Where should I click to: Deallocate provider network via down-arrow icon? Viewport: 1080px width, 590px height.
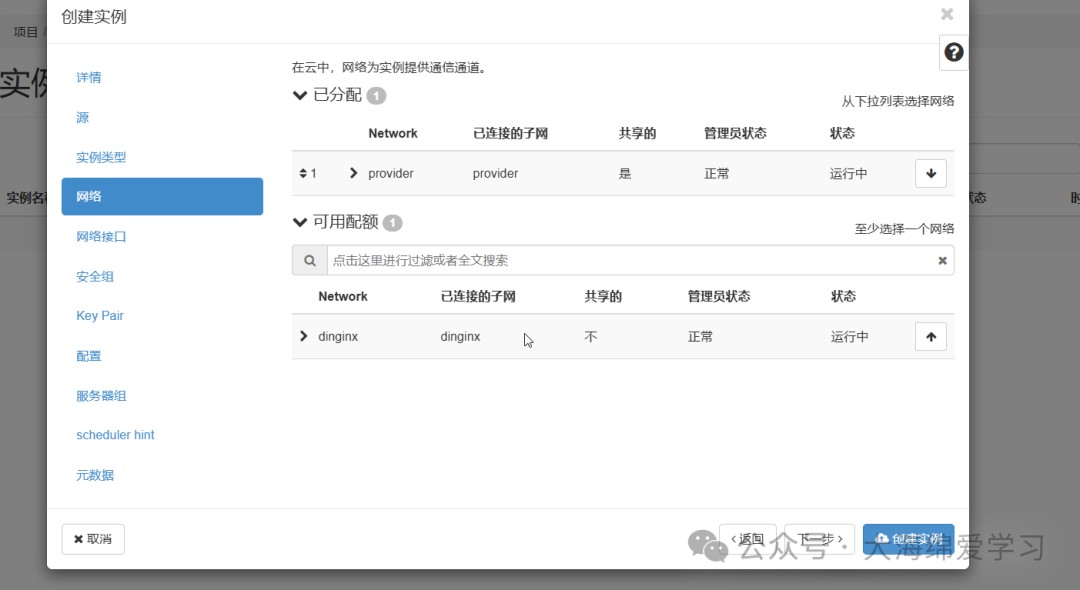coord(930,173)
